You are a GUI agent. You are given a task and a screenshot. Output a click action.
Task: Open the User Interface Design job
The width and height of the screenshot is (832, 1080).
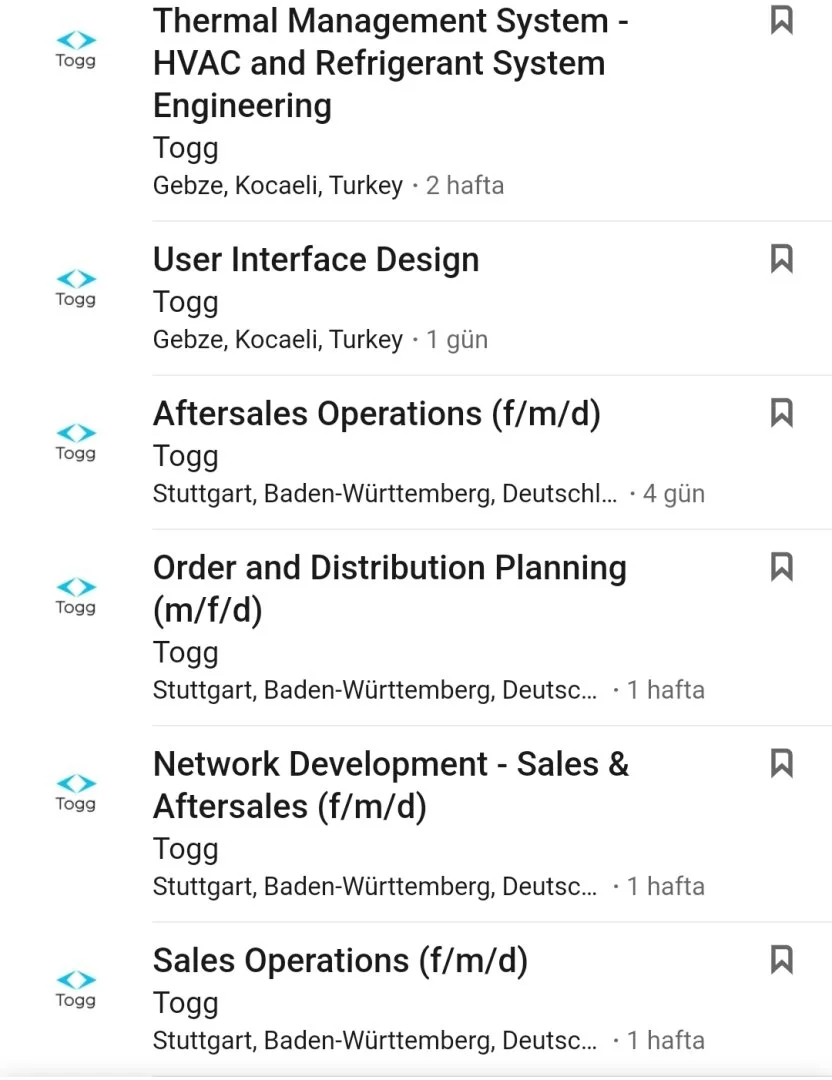[x=316, y=260]
